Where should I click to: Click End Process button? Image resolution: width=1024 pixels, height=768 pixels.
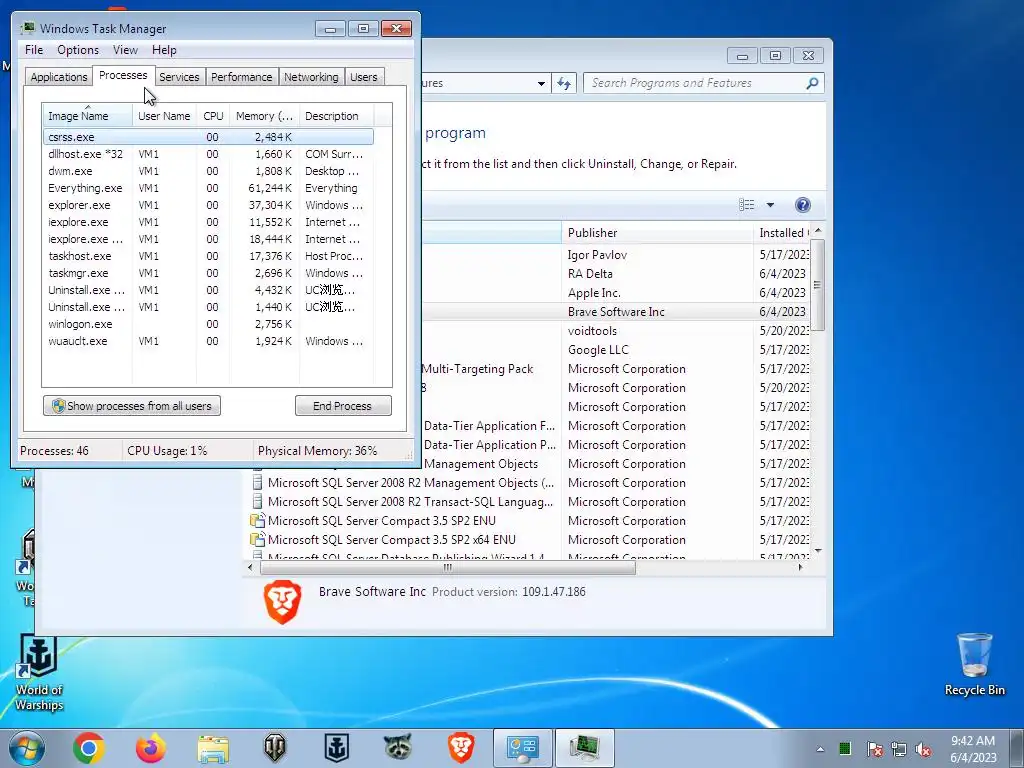(x=343, y=406)
